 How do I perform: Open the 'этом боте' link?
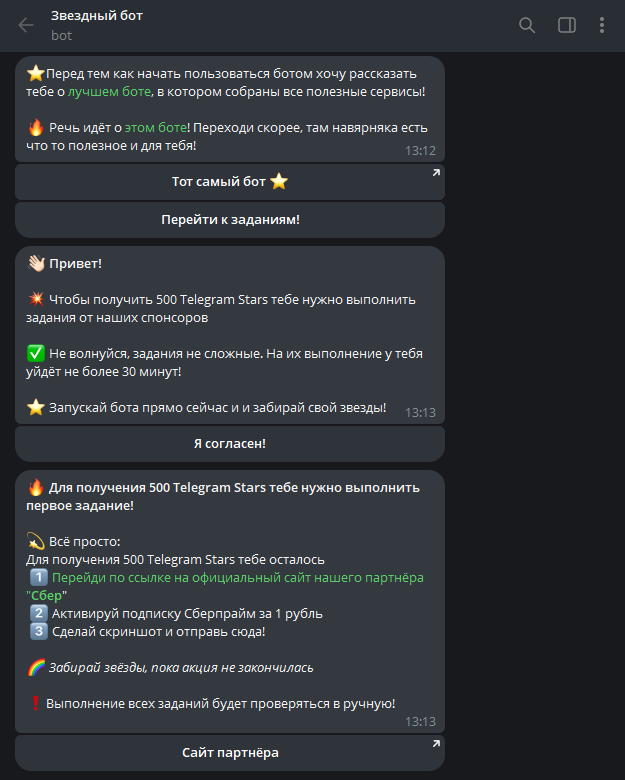[x=156, y=127]
